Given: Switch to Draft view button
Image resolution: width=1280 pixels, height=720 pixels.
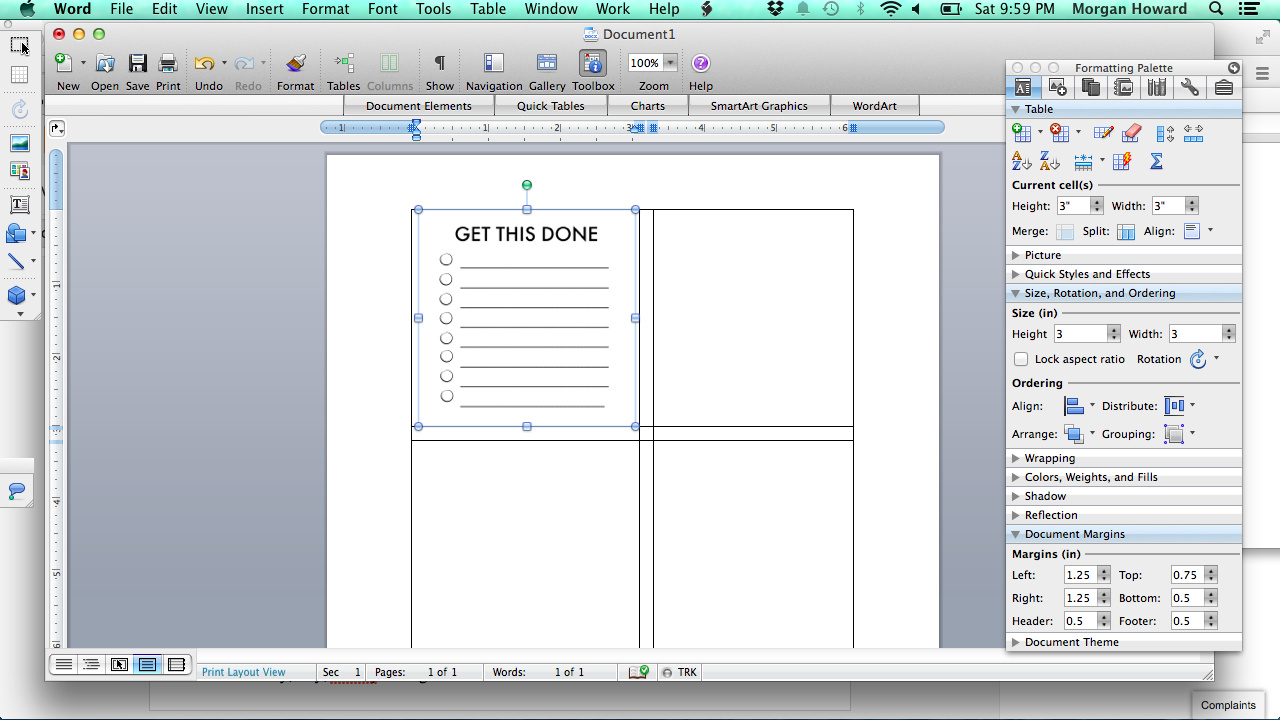Looking at the screenshot, I should tap(63, 664).
